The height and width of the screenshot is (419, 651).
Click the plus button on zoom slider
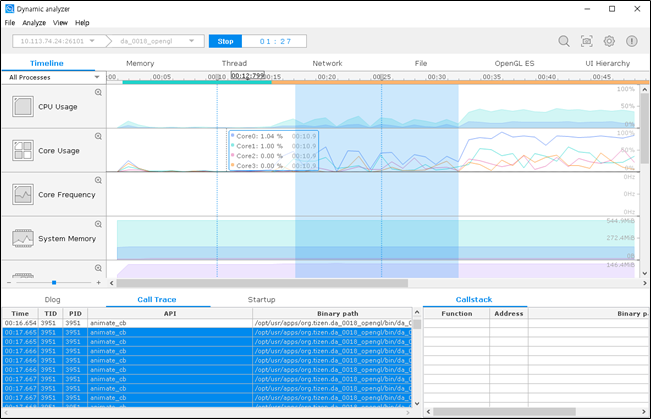(x=98, y=283)
